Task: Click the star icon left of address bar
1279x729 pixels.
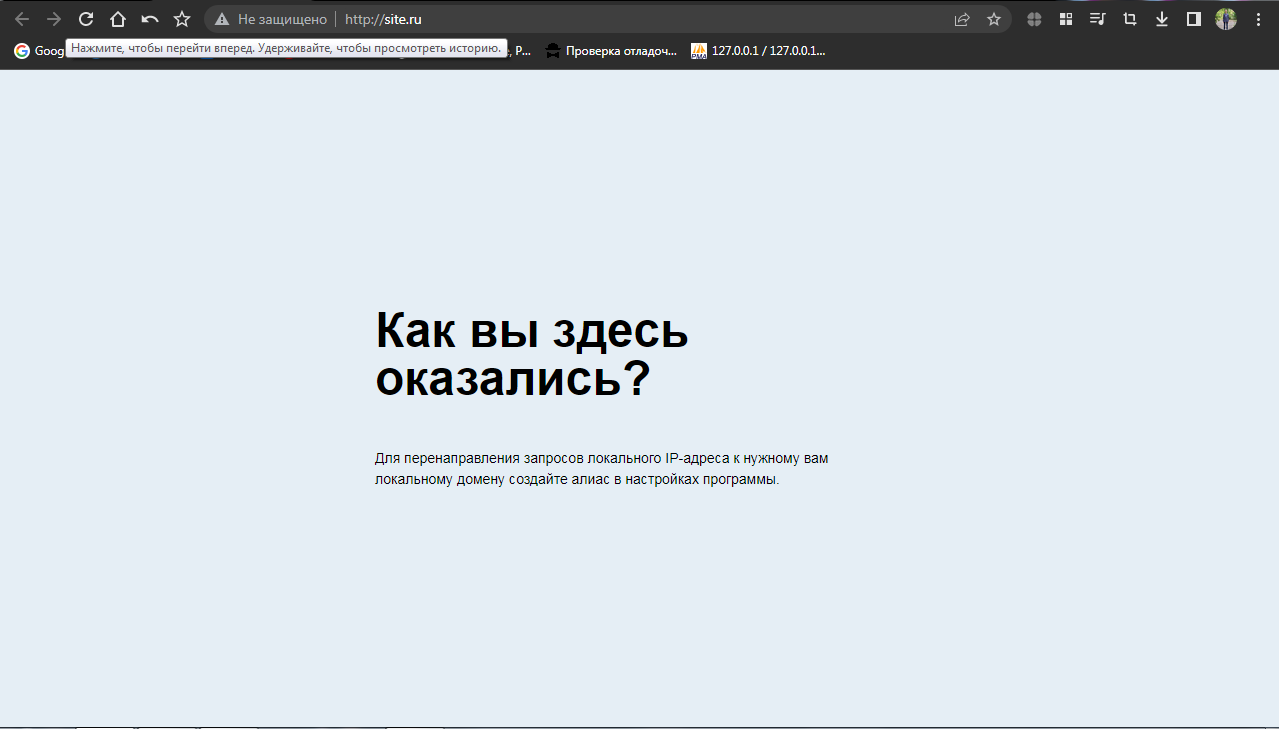Action: pos(182,19)
